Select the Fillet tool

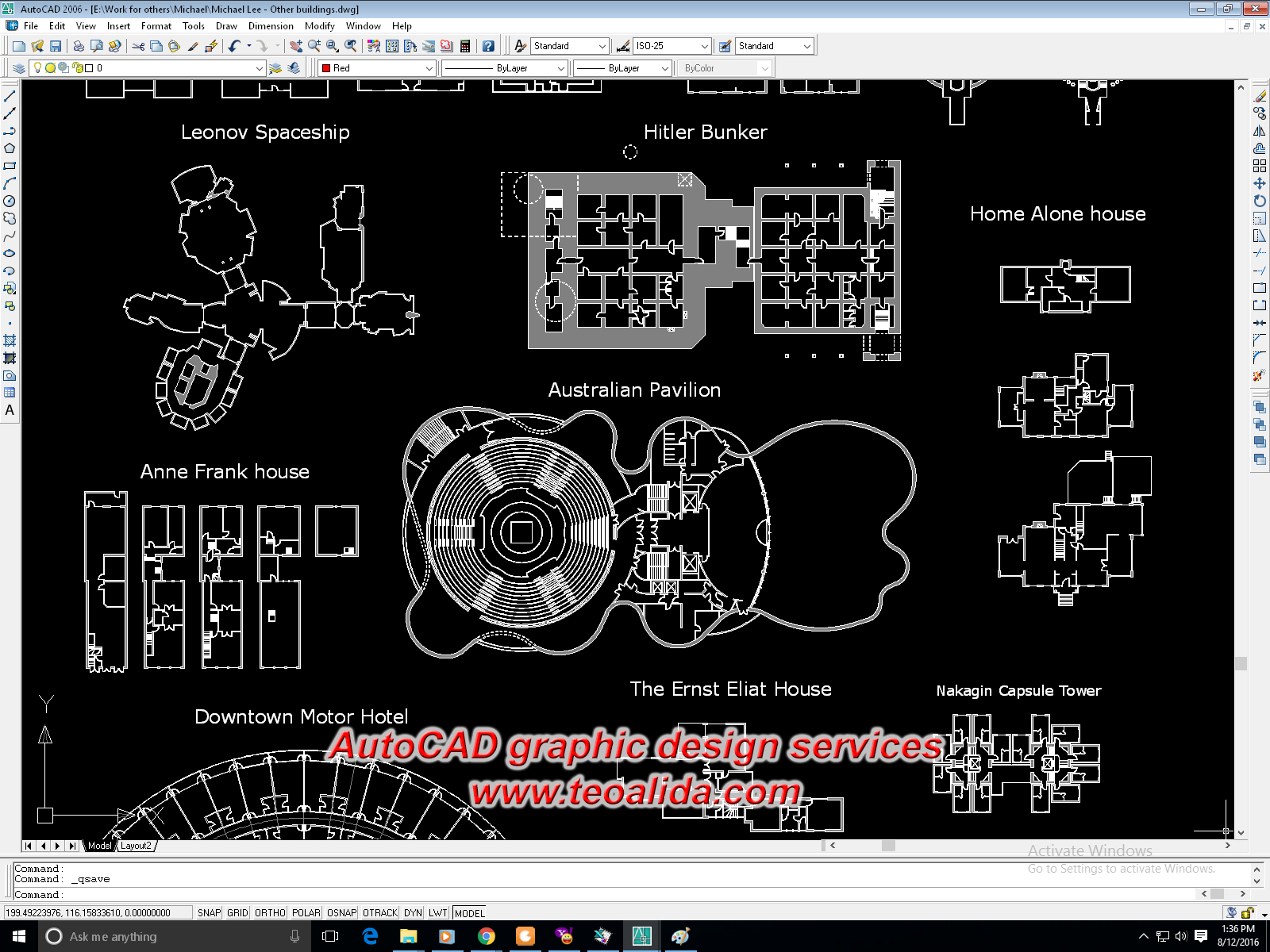point(1260,358)
